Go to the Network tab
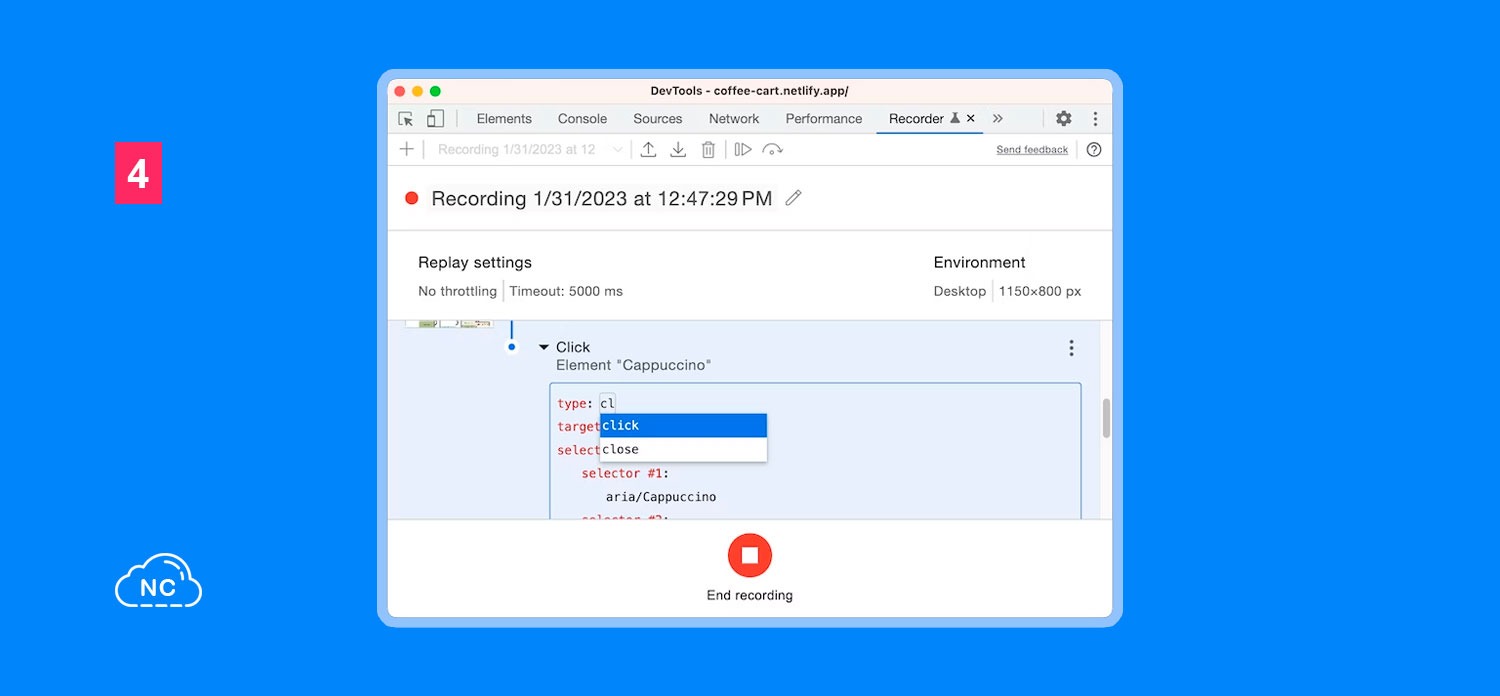This screenshot has width=1500, height=696. pyautogui.click(x=734, y=118)
